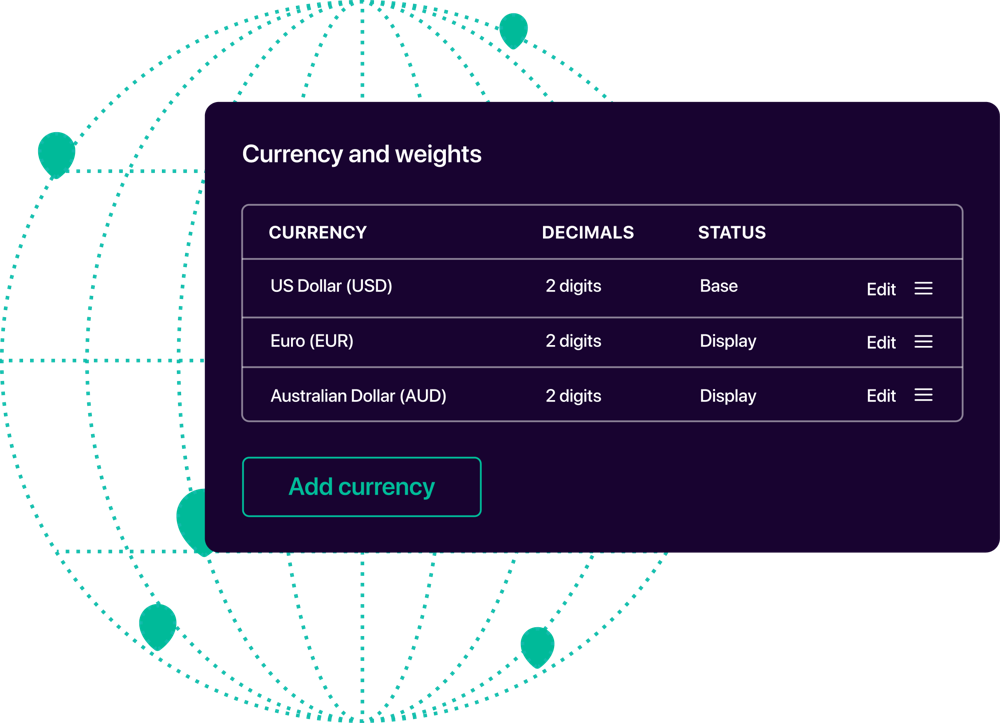The height and width of the screenshot is (723, 1000).
Task: Select the Australian Dollar (AUD) row name
Action: 358,396
